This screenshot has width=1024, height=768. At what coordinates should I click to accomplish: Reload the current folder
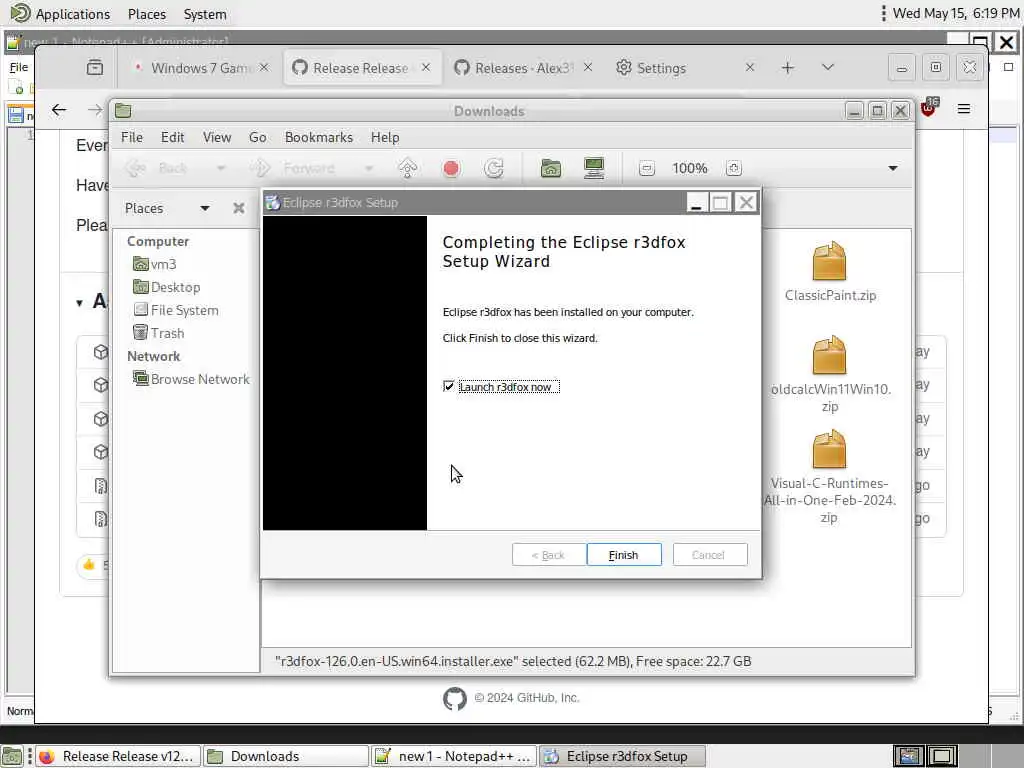pyautogui.click(x=494, y=168)
